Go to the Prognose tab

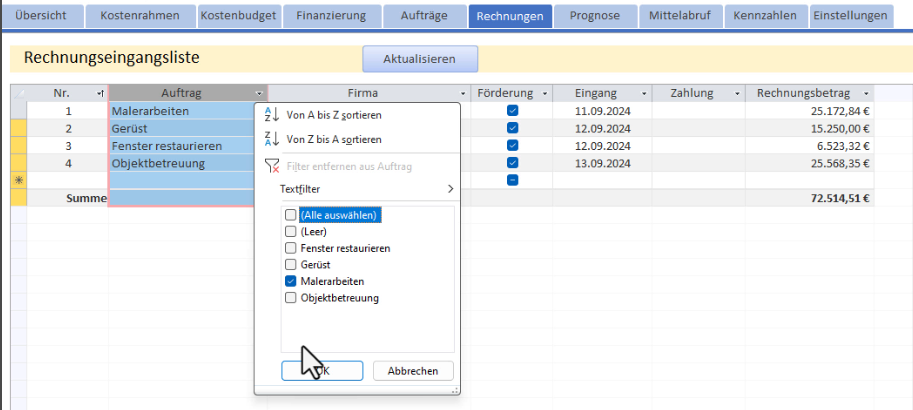click(x=595, y=16)
